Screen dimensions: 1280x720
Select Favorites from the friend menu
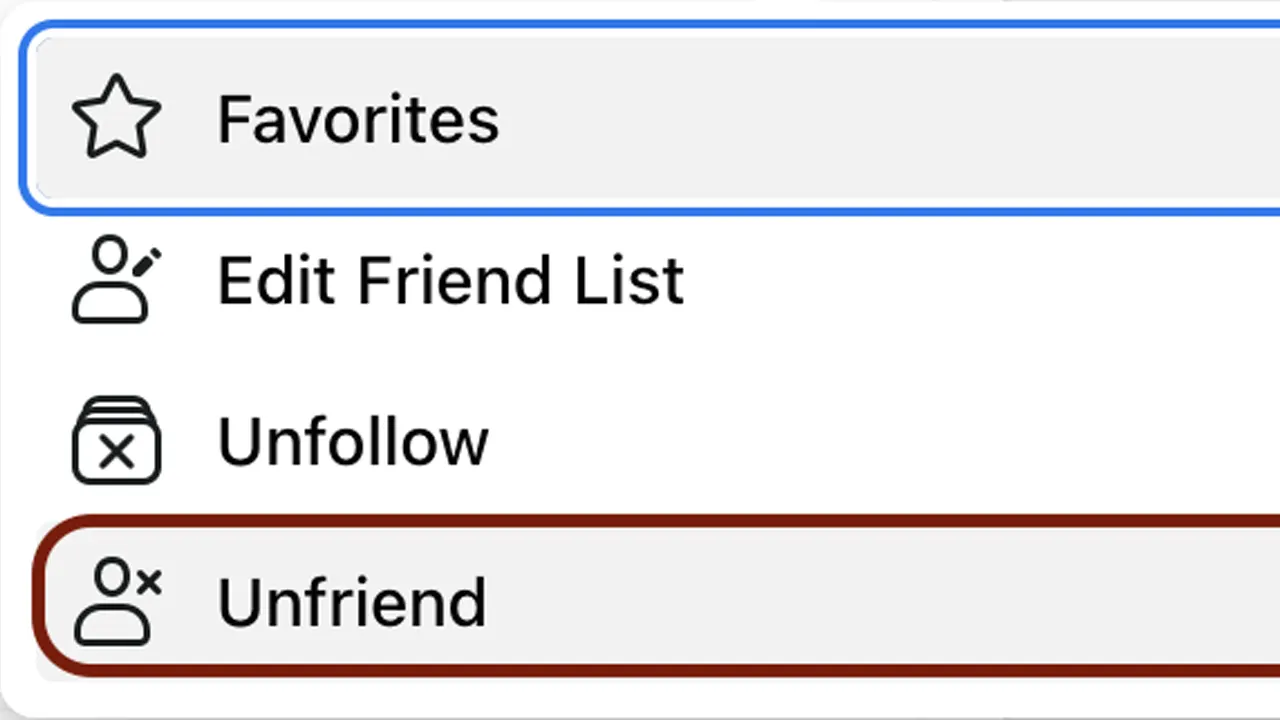(x=640, y=117)
